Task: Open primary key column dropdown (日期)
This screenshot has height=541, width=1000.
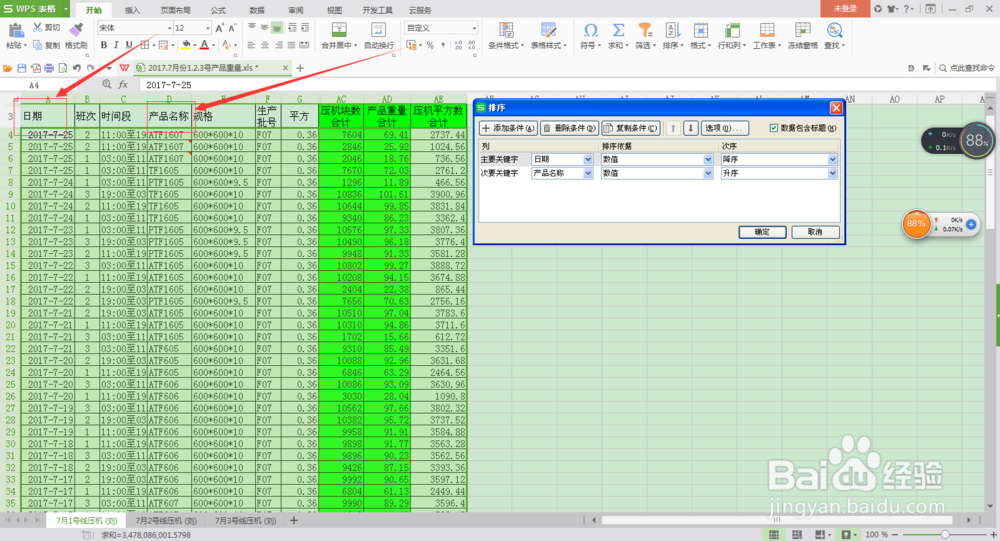Action: coord(587,159)
